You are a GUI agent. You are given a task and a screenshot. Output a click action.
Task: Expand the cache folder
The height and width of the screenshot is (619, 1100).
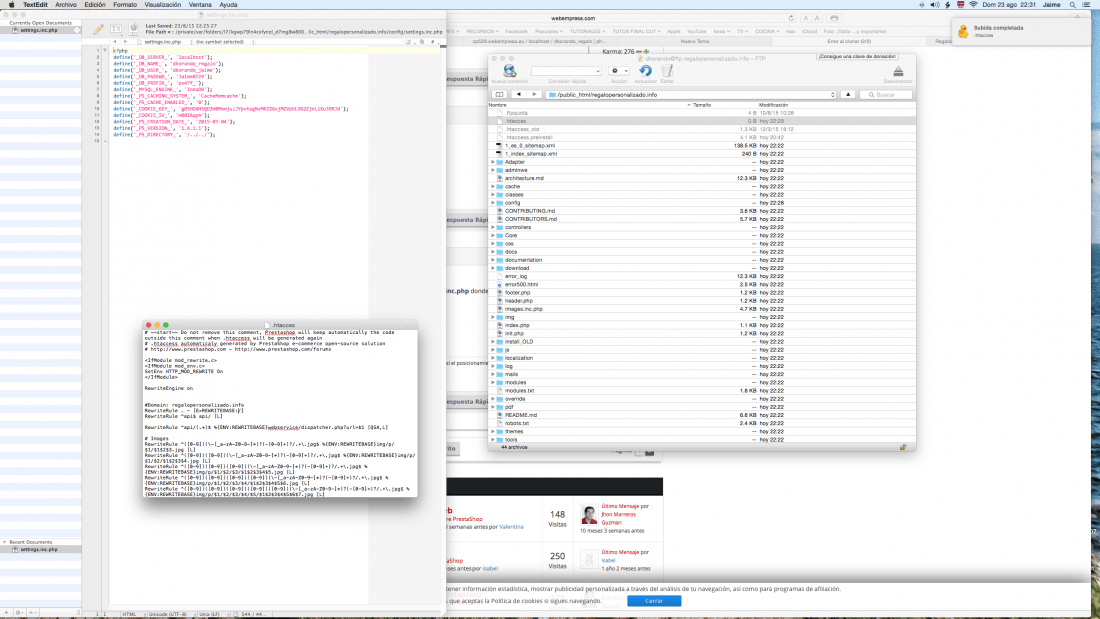[492, 187]
